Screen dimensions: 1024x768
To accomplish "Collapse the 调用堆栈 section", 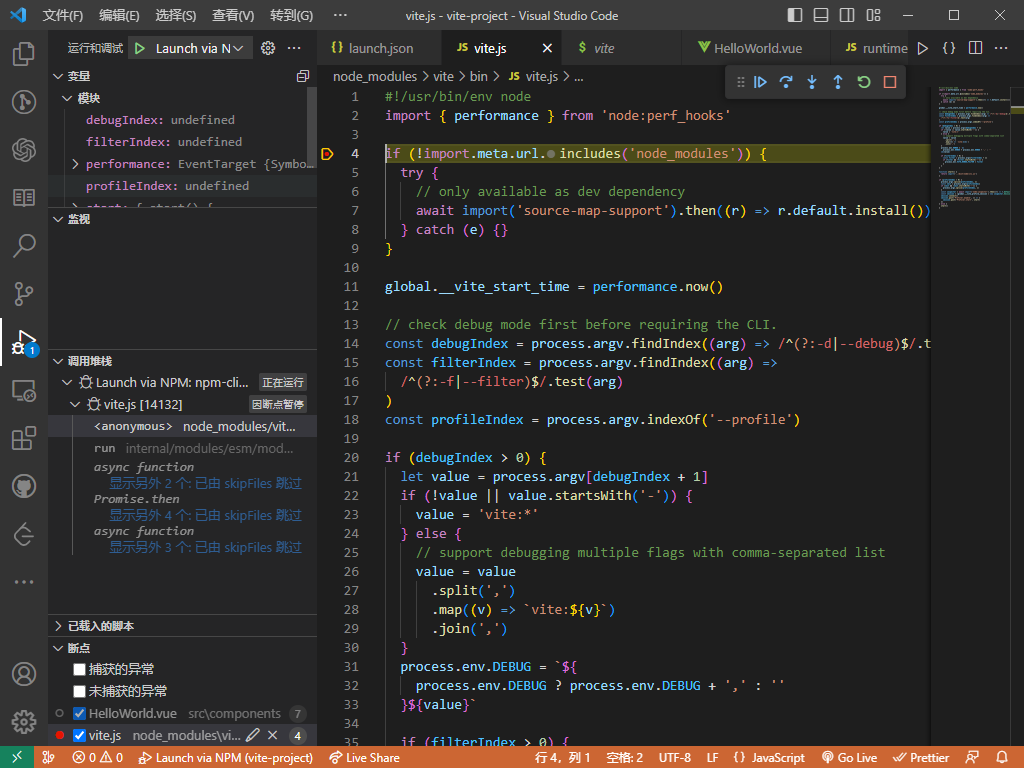I will pyautogui.click(x=58, y=361).
